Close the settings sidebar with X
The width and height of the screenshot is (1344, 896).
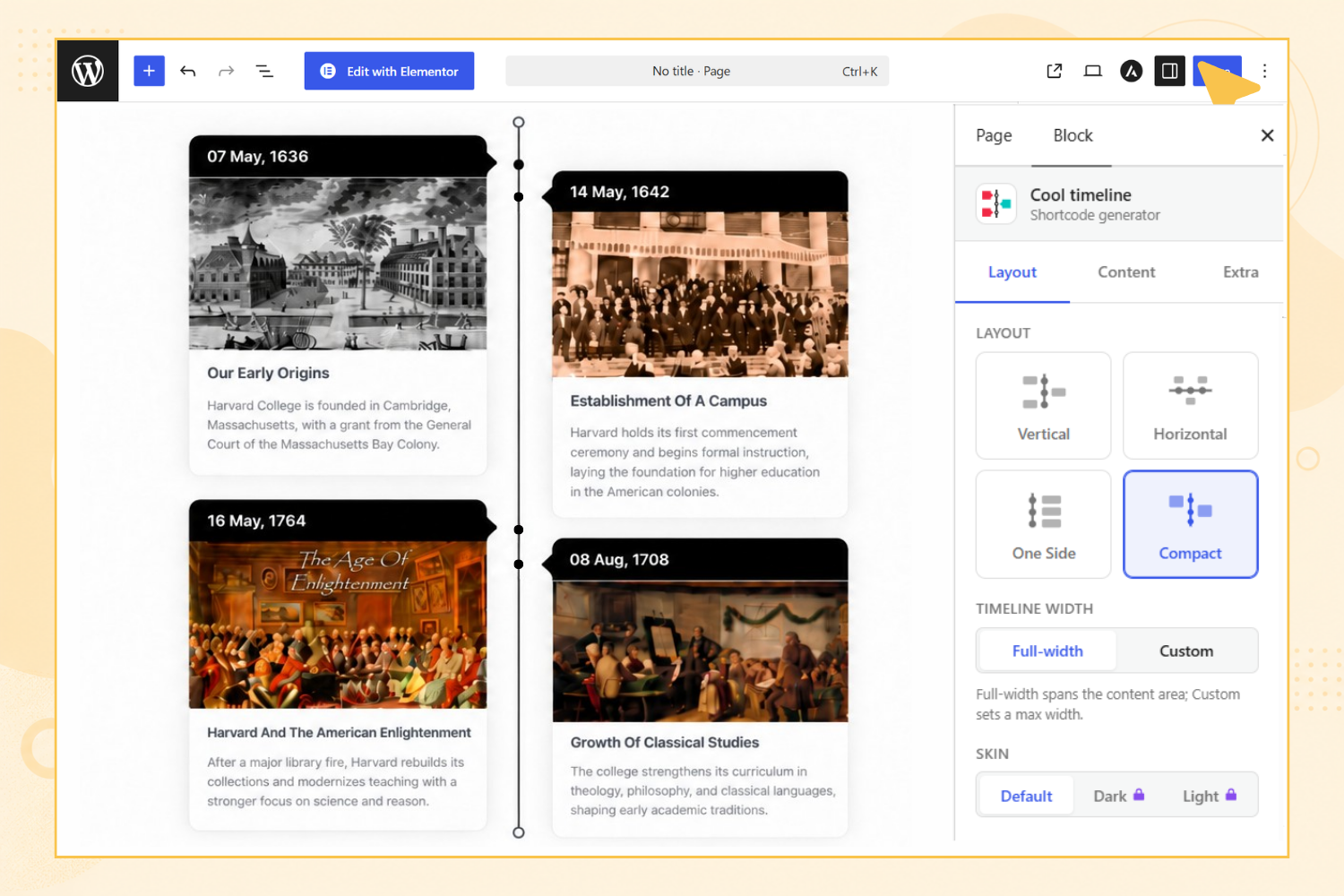click(x=1267, y=135)
